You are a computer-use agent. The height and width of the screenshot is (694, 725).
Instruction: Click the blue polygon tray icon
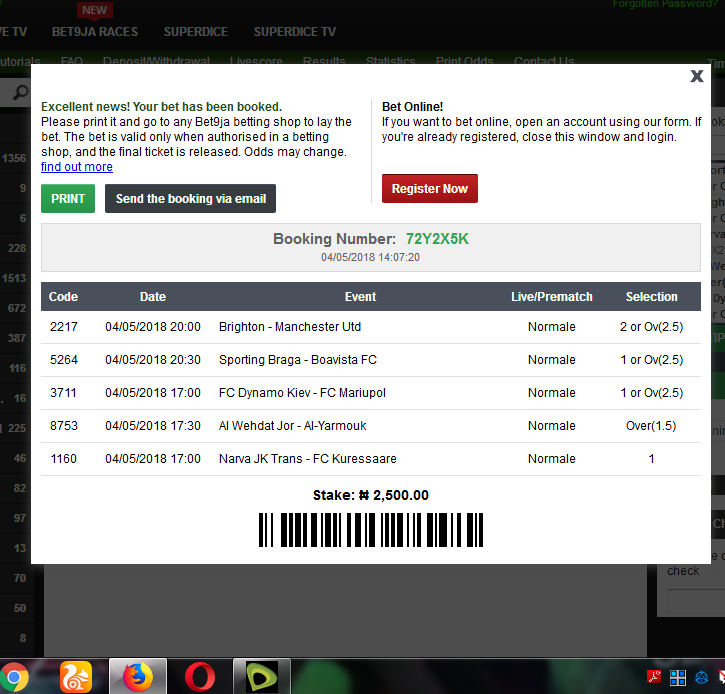click(702, 678)
